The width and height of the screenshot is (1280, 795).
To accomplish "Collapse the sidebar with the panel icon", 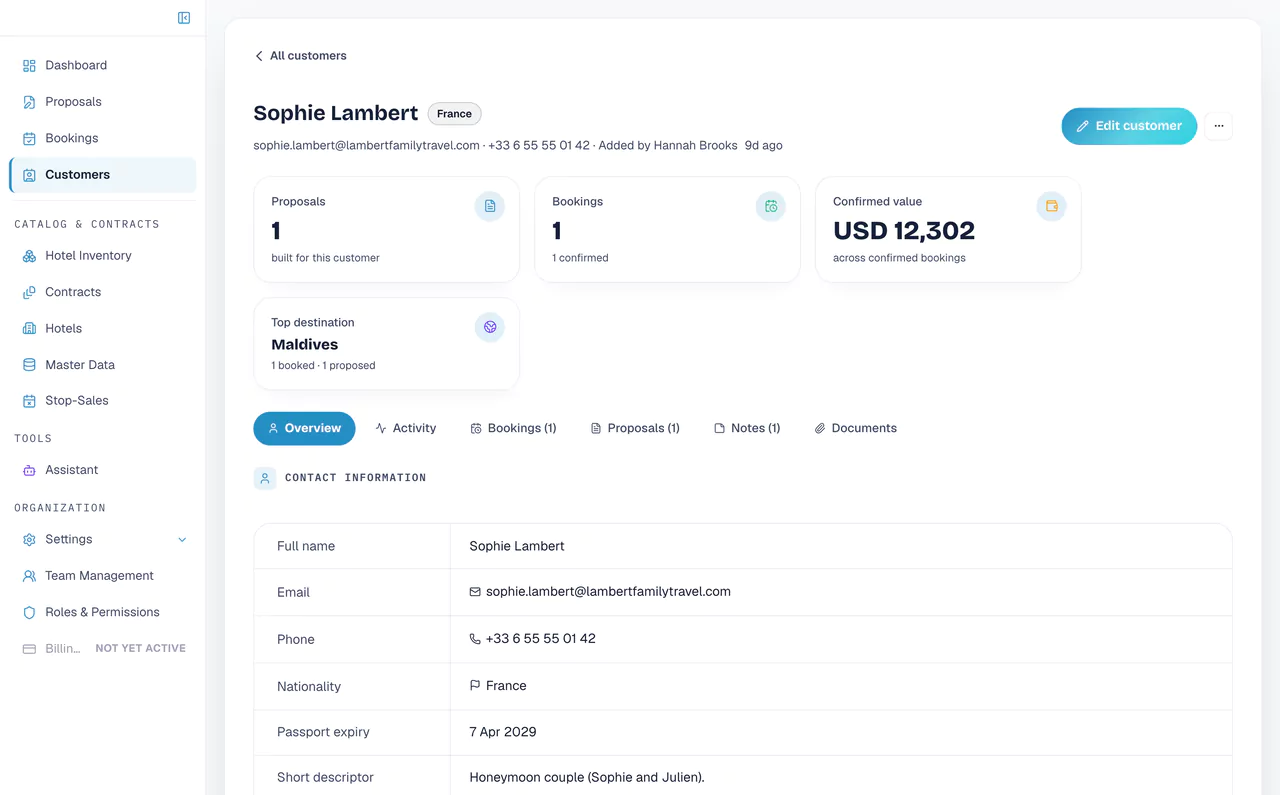I will 184,18.
